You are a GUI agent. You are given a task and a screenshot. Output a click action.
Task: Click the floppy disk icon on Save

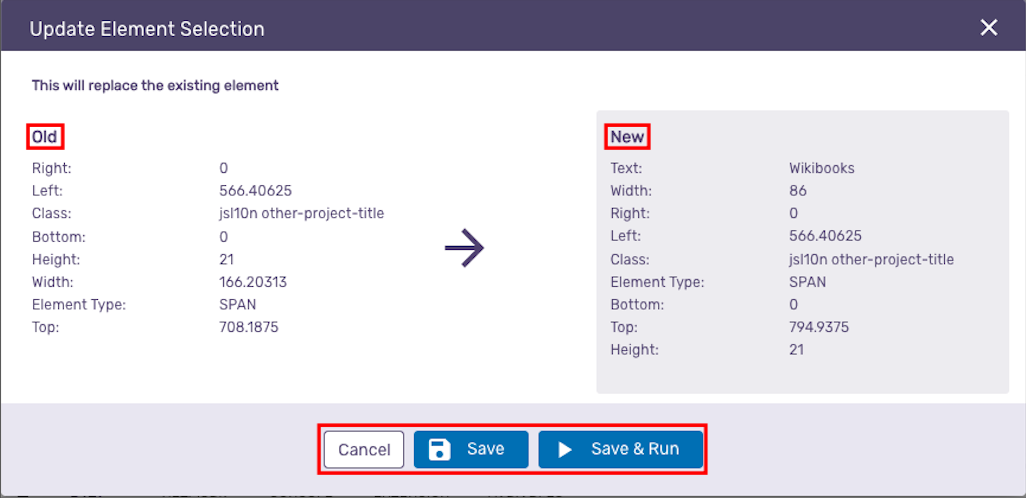click(x=439, y=450)
